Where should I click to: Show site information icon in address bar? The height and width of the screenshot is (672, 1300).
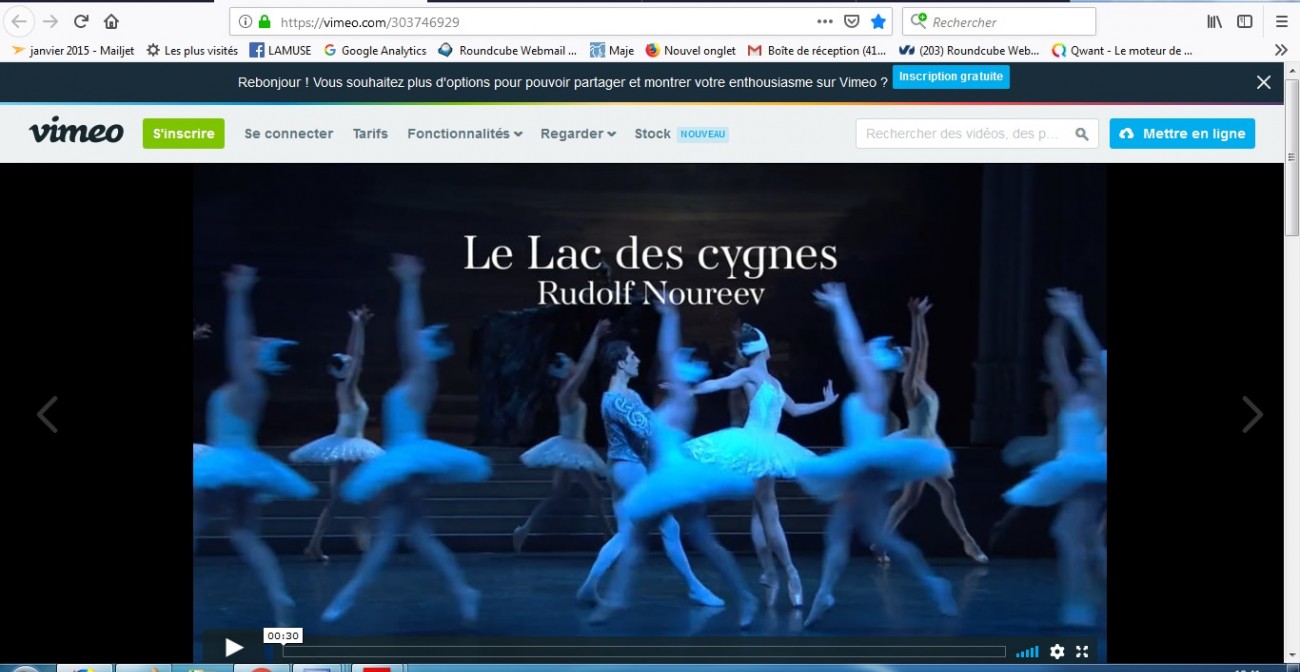pyautogui.click(x=245, y=21)
